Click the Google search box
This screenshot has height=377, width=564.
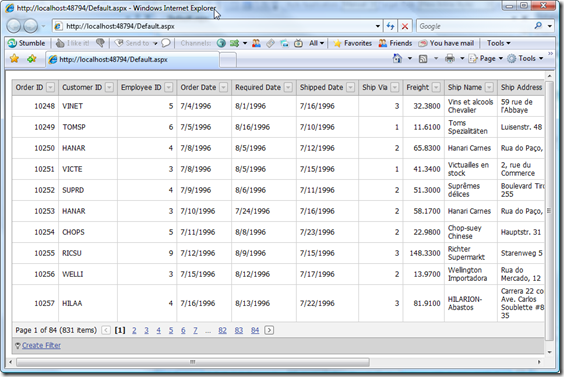[475, 26]
